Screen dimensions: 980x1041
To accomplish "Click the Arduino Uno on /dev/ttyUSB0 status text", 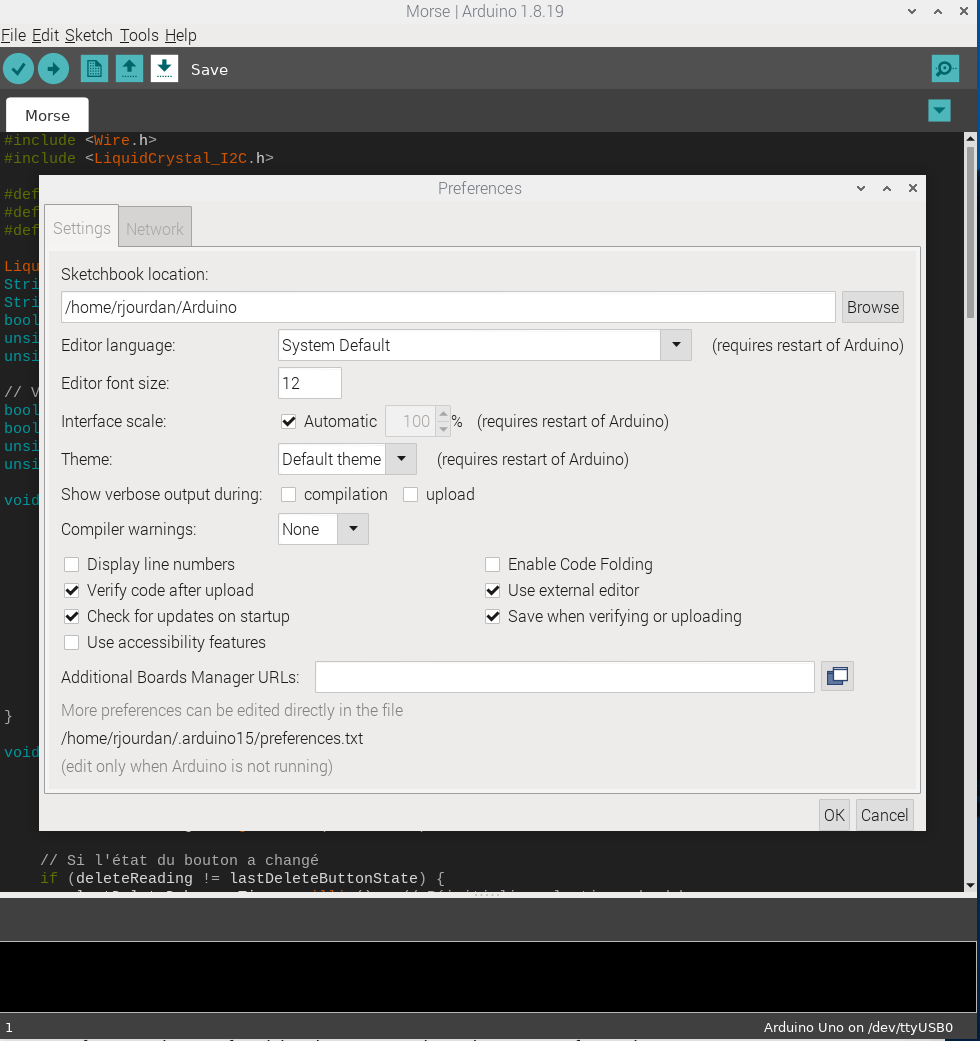I will [x=858, y=1027].
